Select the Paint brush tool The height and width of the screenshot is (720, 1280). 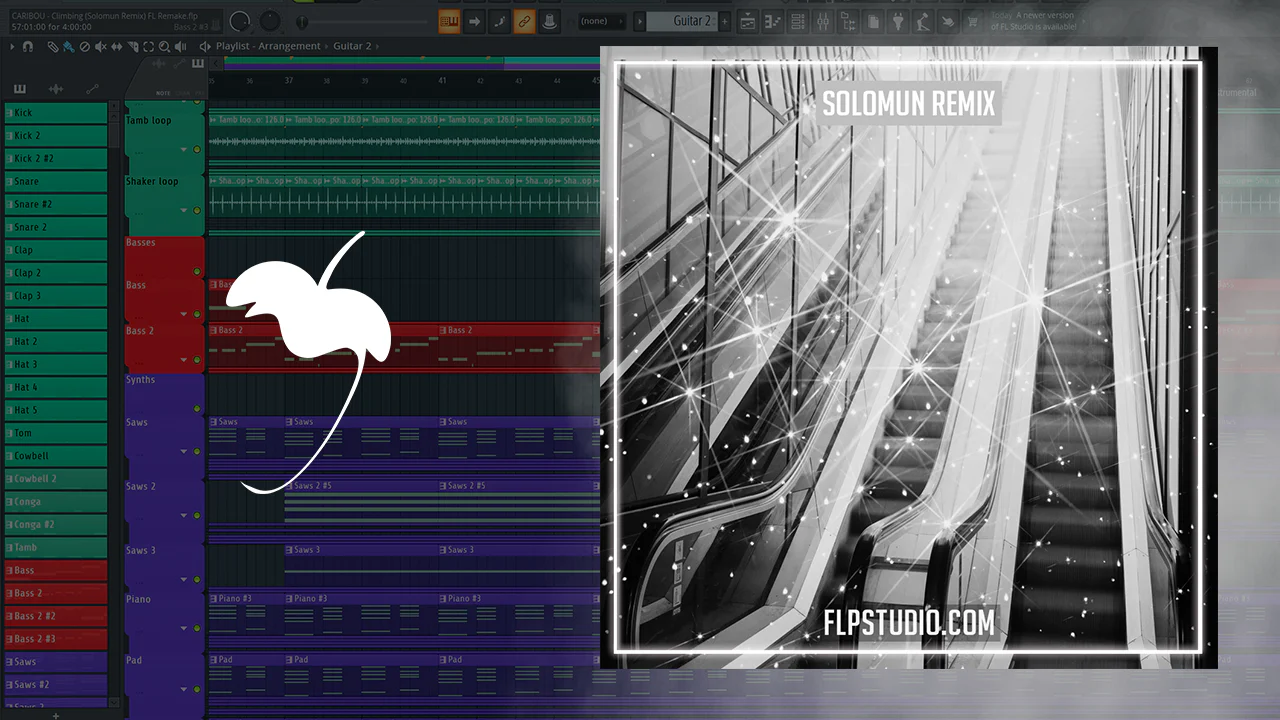pyautogui.click(x=68, y=46)
